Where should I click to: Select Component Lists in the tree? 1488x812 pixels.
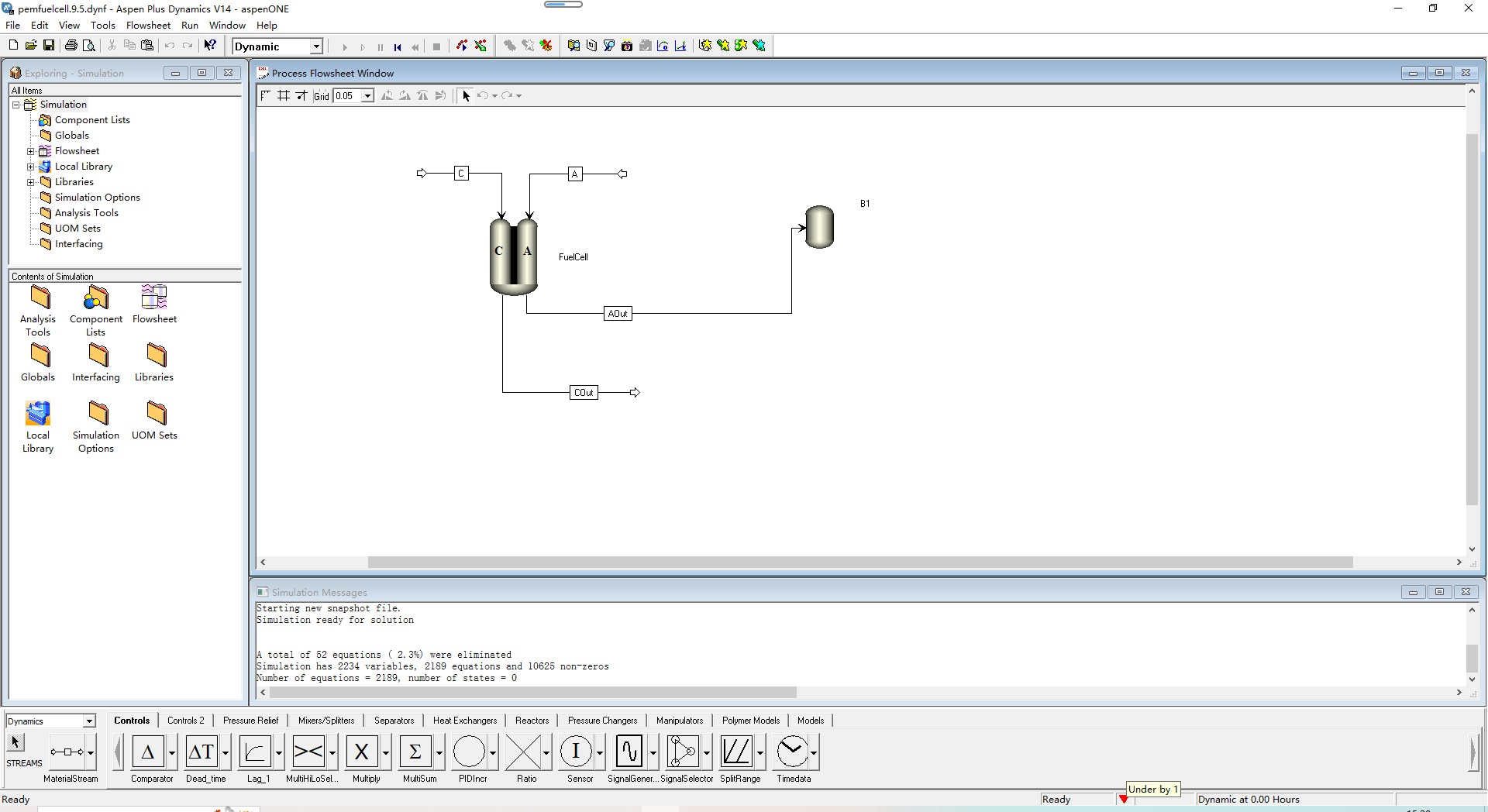(92, 120)
